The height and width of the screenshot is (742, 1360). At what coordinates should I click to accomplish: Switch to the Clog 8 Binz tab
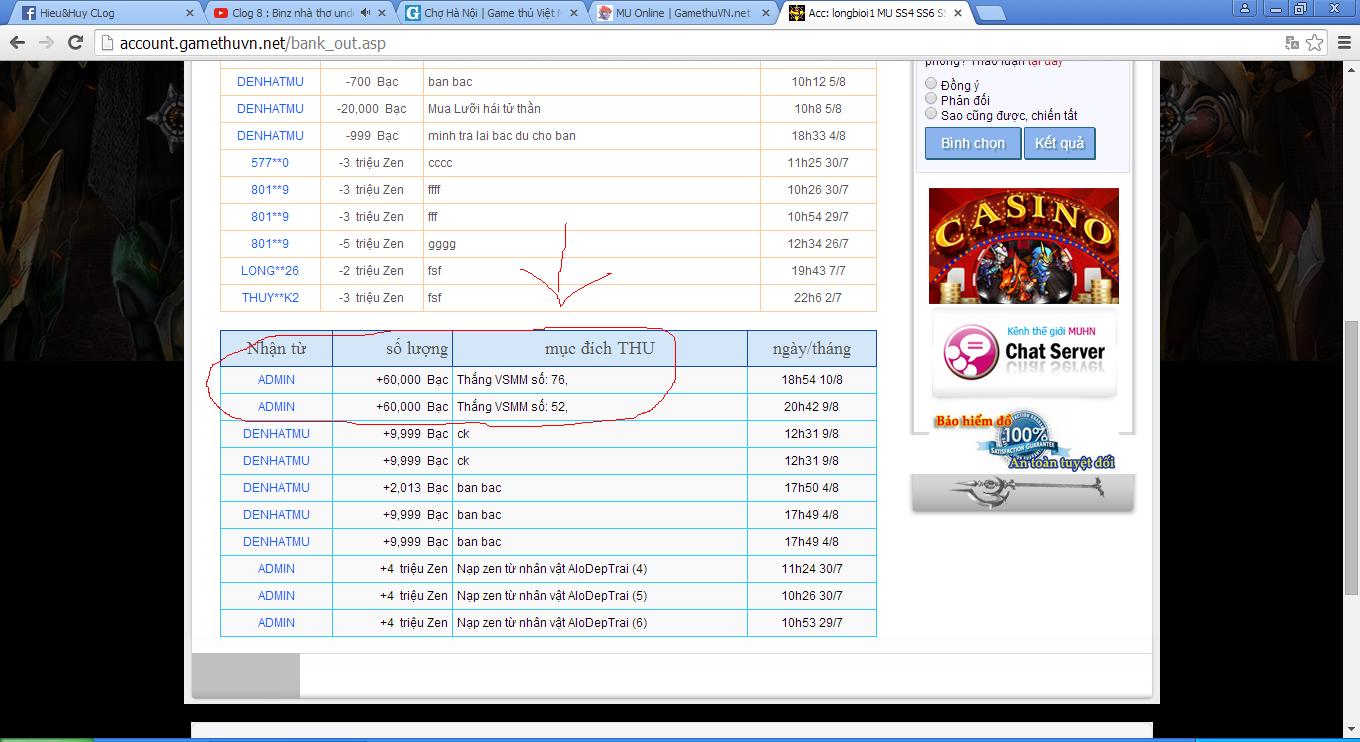[296, 13]
